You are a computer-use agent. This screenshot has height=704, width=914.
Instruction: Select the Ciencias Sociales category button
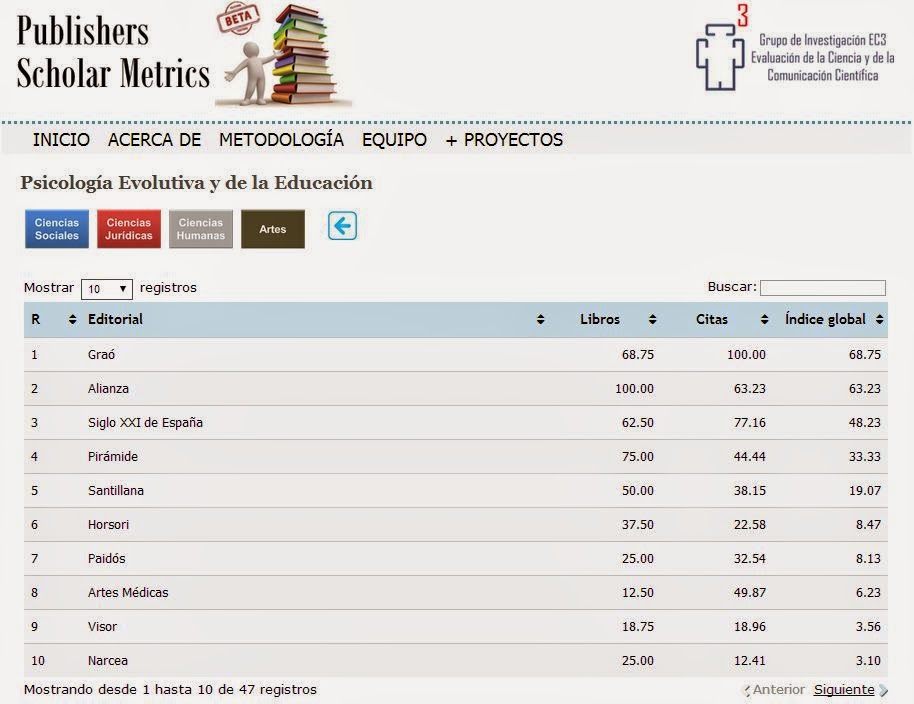(x=57, y=229)
